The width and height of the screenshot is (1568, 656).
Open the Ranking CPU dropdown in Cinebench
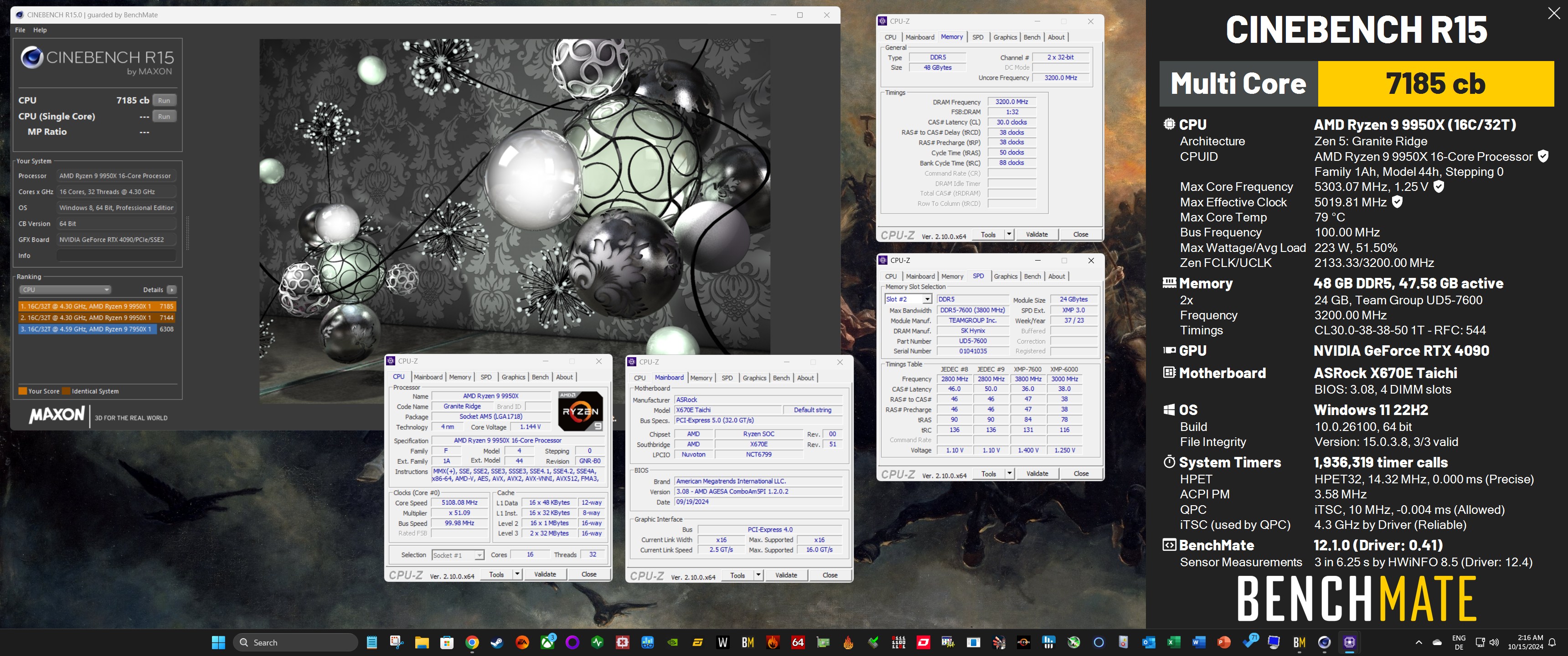[x=65, y=290]
